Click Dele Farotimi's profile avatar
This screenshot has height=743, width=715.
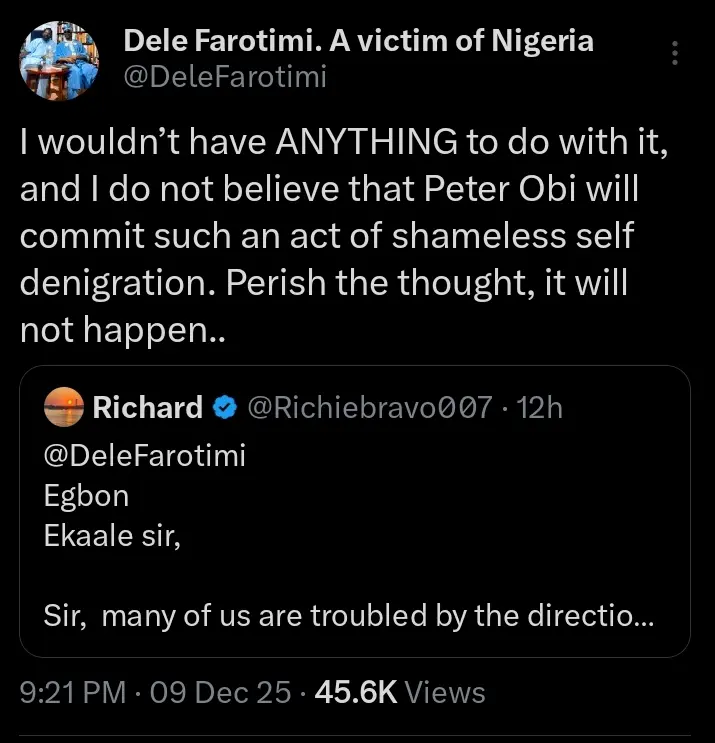coord(60,60)
